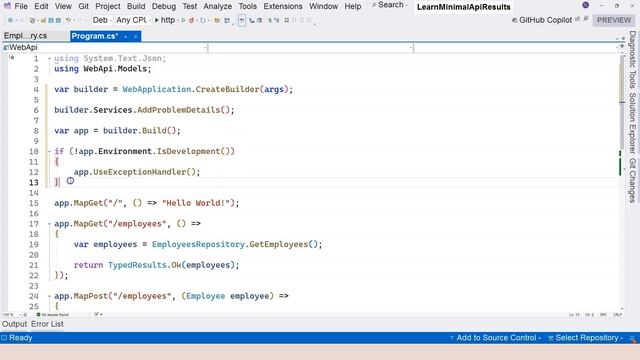Open the Extensions menu
Screen dimensions: 640x360
[283, 6]
